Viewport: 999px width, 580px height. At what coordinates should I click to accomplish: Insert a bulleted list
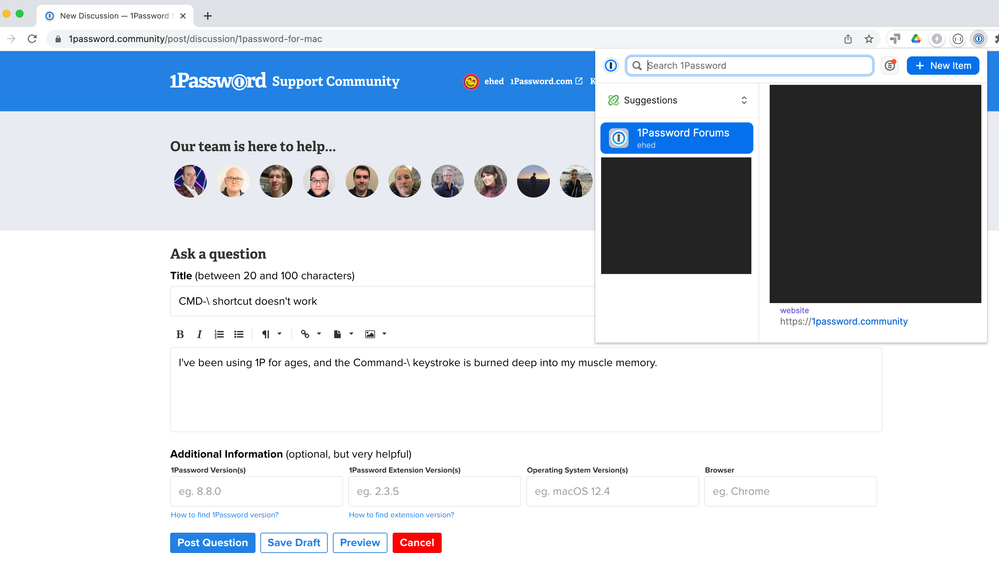tap(239, 334)
